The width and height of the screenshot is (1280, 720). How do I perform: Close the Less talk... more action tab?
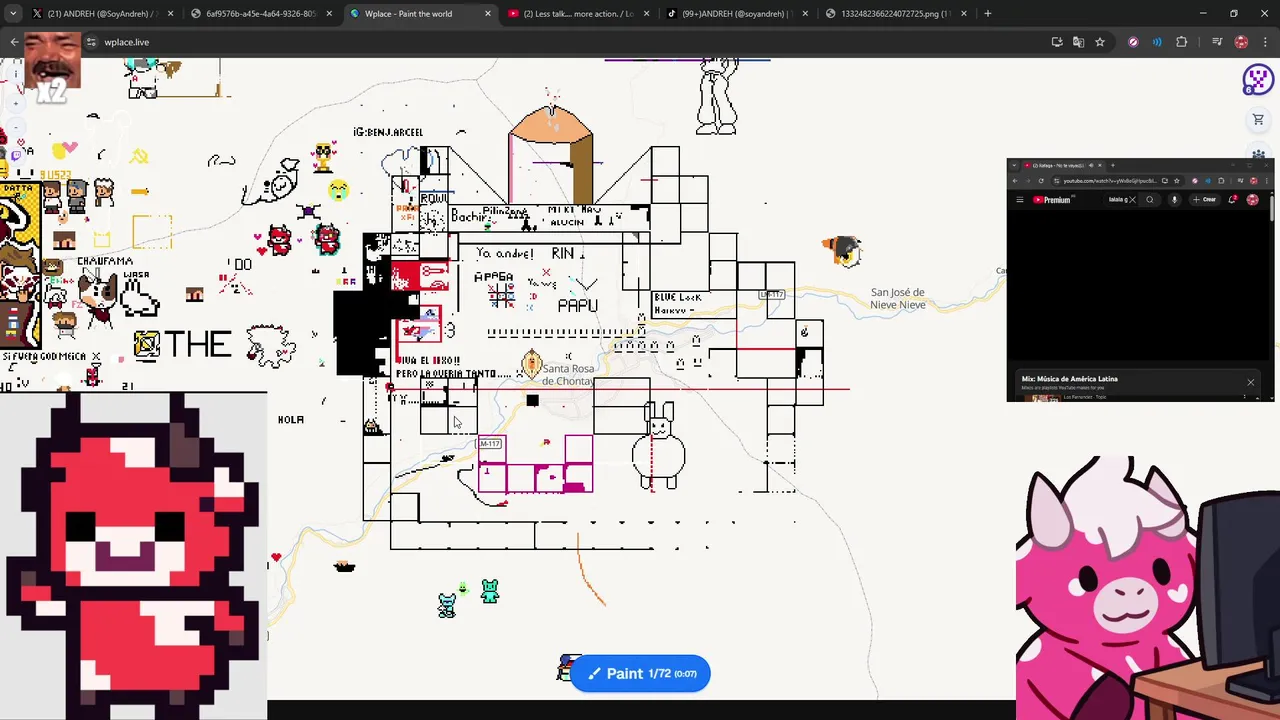647,14
